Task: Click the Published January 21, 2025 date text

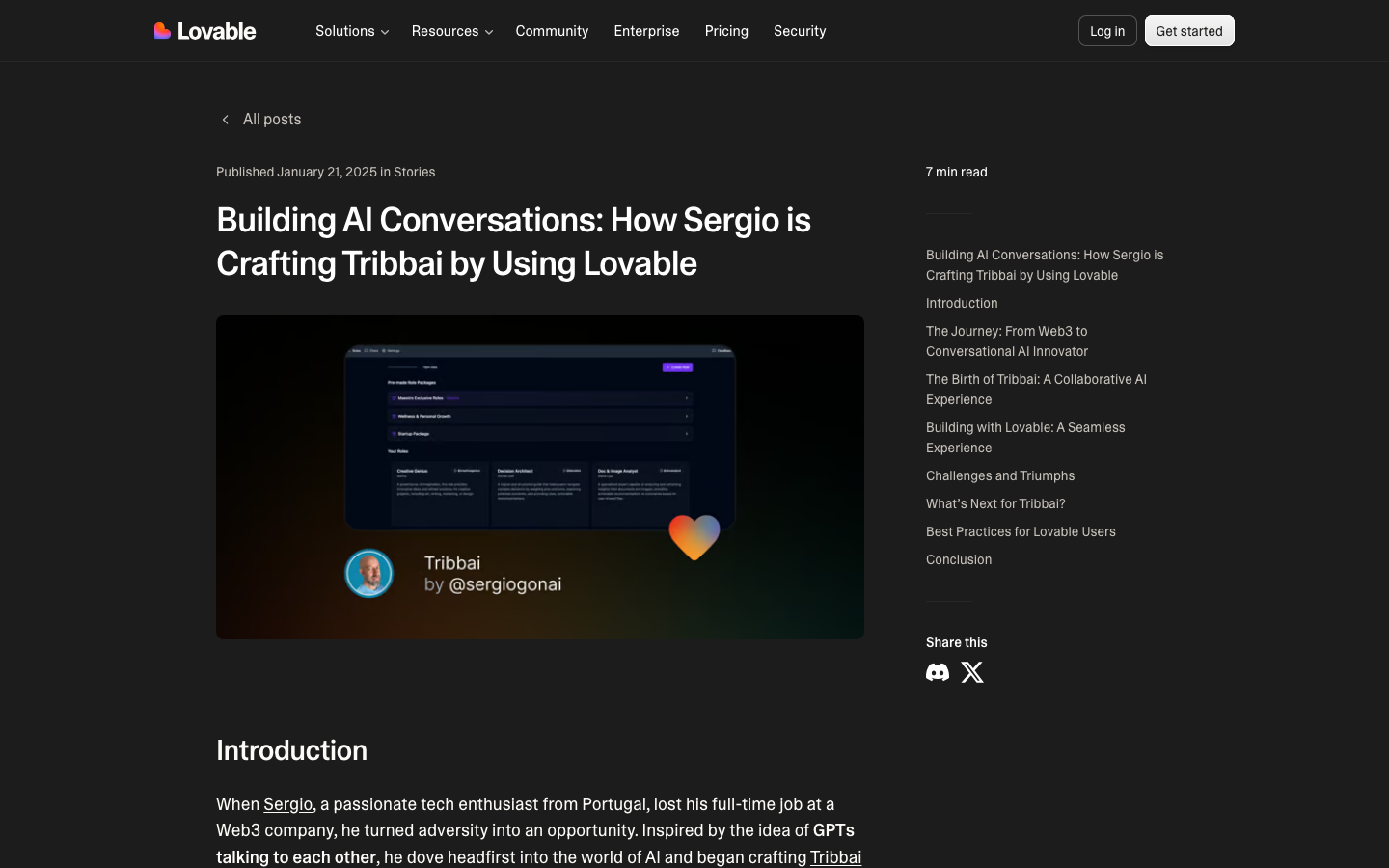Action: tap(296, 172)
